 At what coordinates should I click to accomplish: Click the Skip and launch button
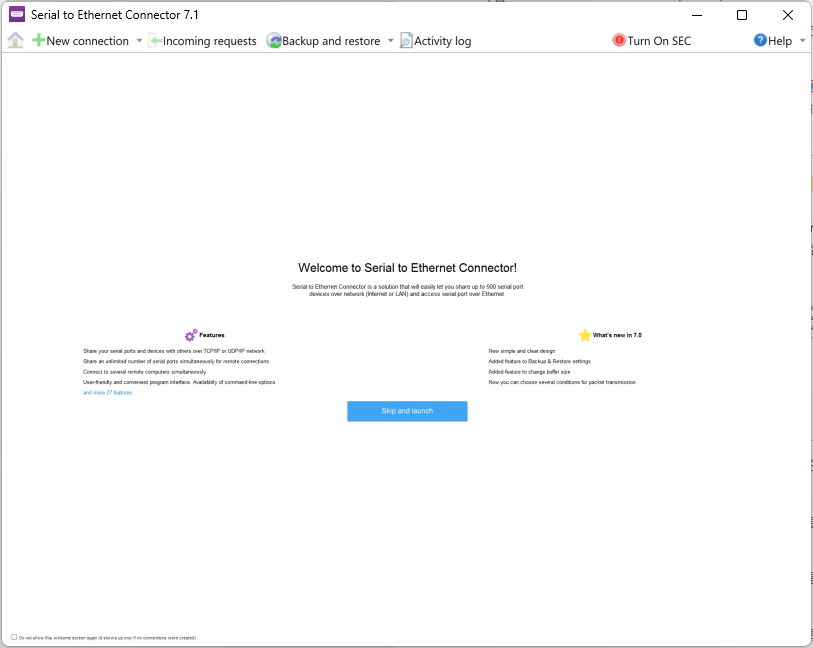point(407,411)
